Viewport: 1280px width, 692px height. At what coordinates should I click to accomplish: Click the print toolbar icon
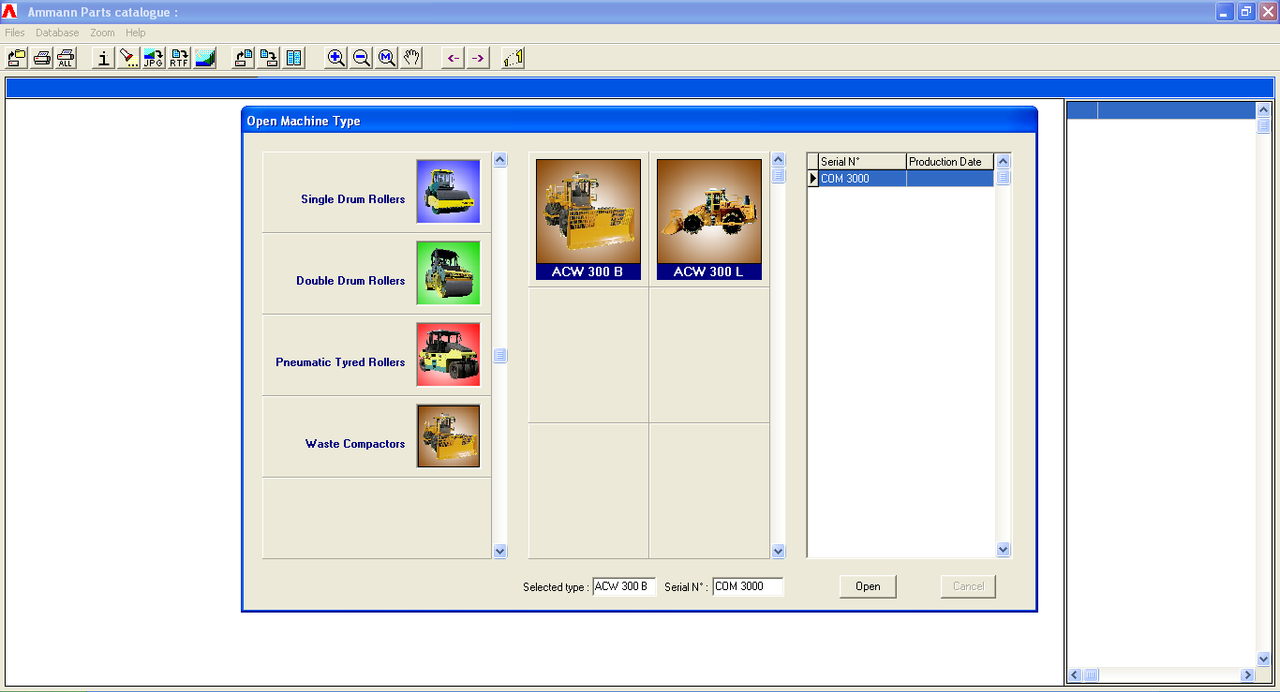coord(42,58)
